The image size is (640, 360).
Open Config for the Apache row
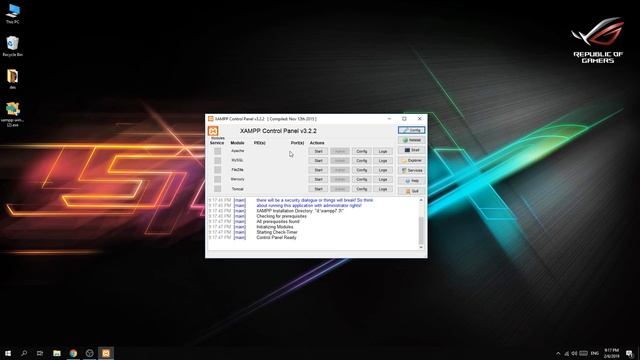click(362, 151)
